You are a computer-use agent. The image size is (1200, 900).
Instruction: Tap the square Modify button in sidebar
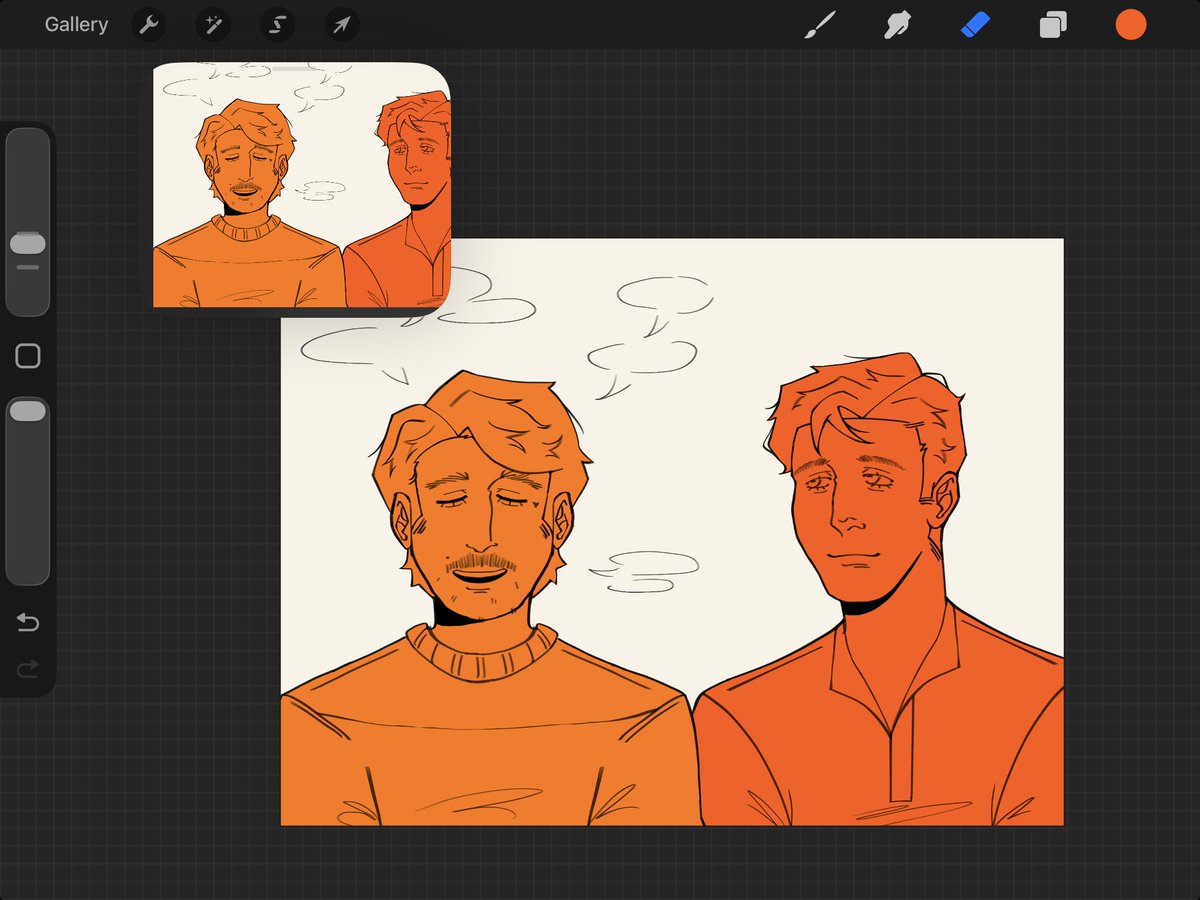tap(28, 356)
